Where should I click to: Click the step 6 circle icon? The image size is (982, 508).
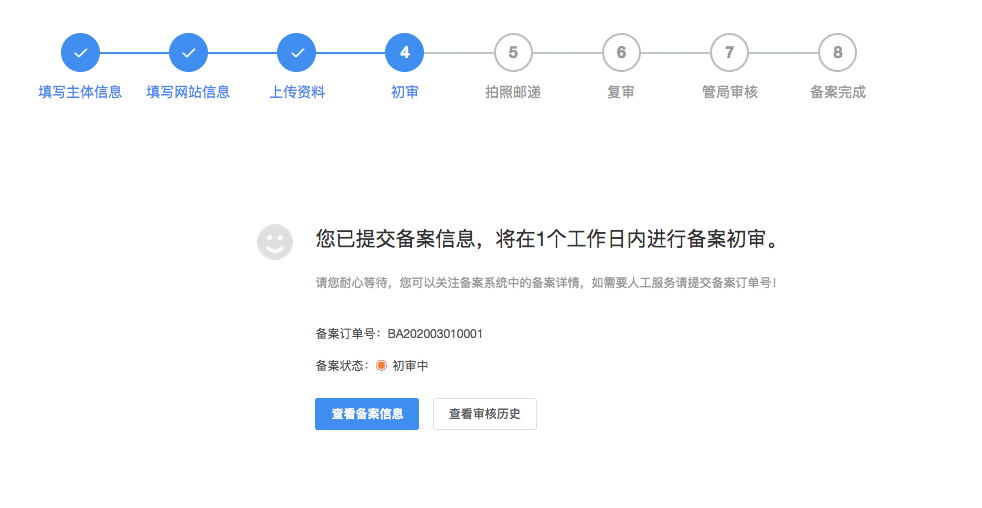click(x=621, y=53)
